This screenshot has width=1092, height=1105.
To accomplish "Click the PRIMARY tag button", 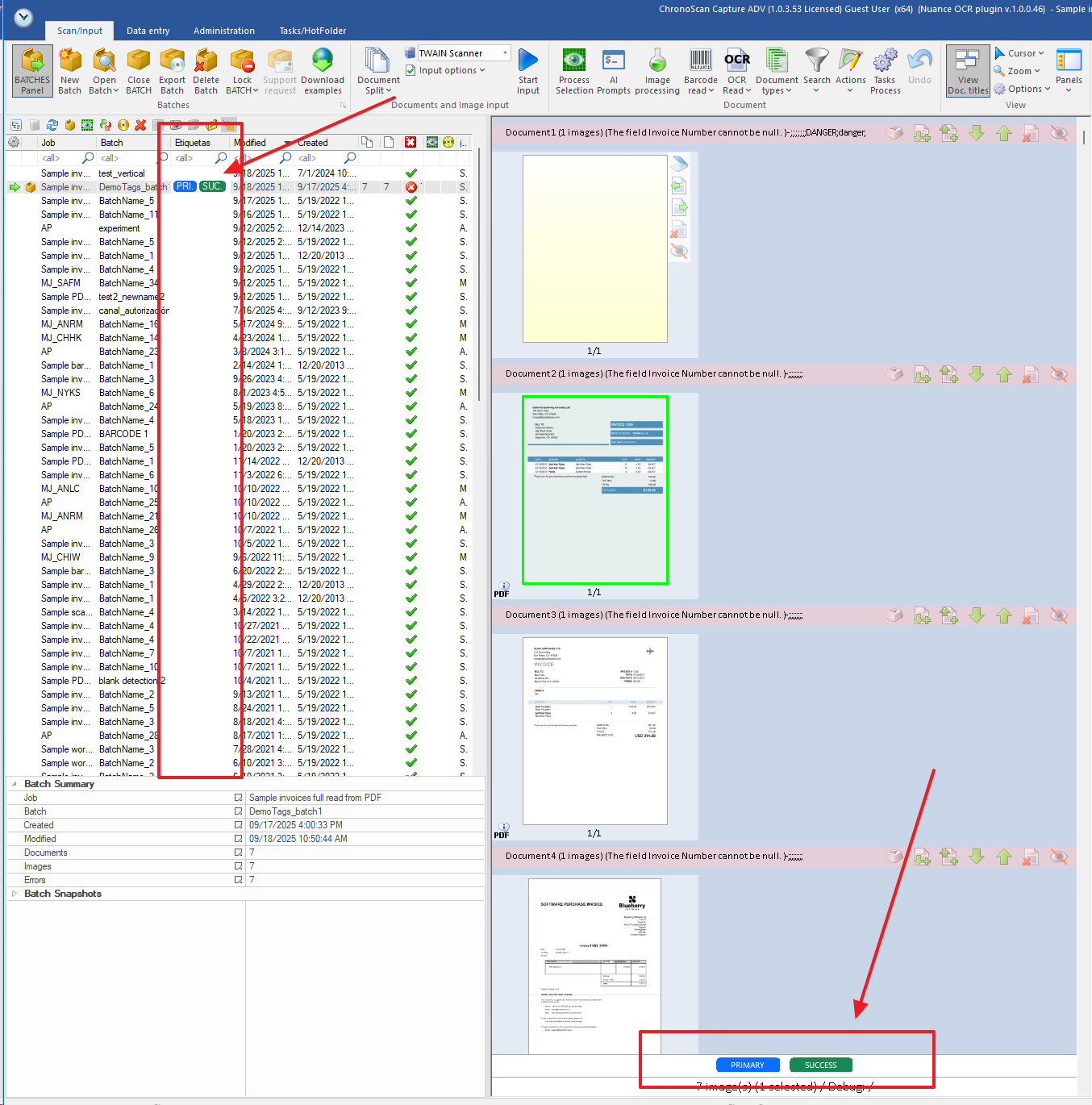I will [748, 1065].
